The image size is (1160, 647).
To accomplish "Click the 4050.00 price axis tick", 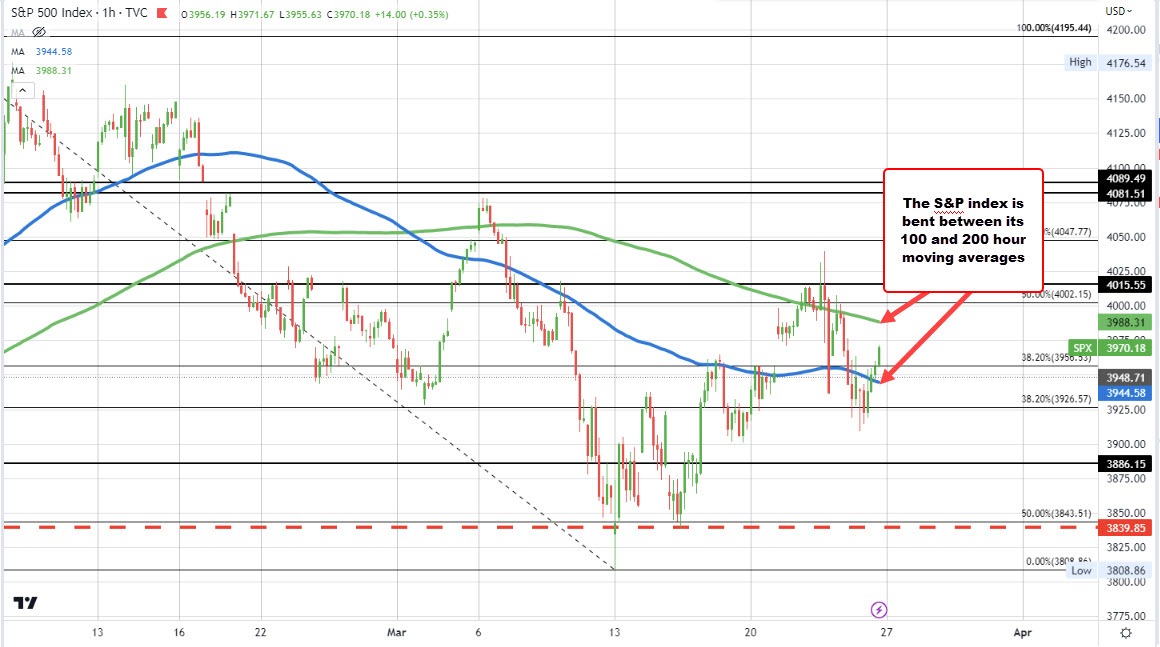I will 1125,237.
